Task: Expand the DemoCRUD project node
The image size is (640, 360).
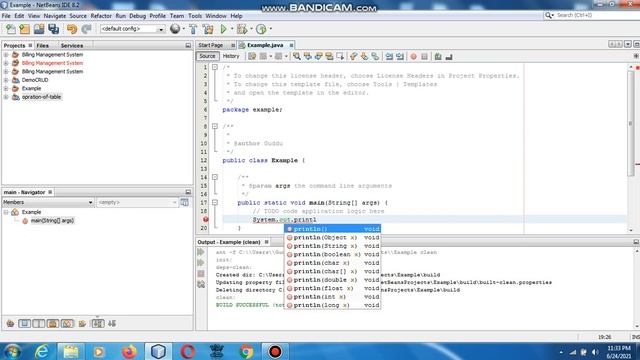Action: pyautogui.click(x=6, y=80)
